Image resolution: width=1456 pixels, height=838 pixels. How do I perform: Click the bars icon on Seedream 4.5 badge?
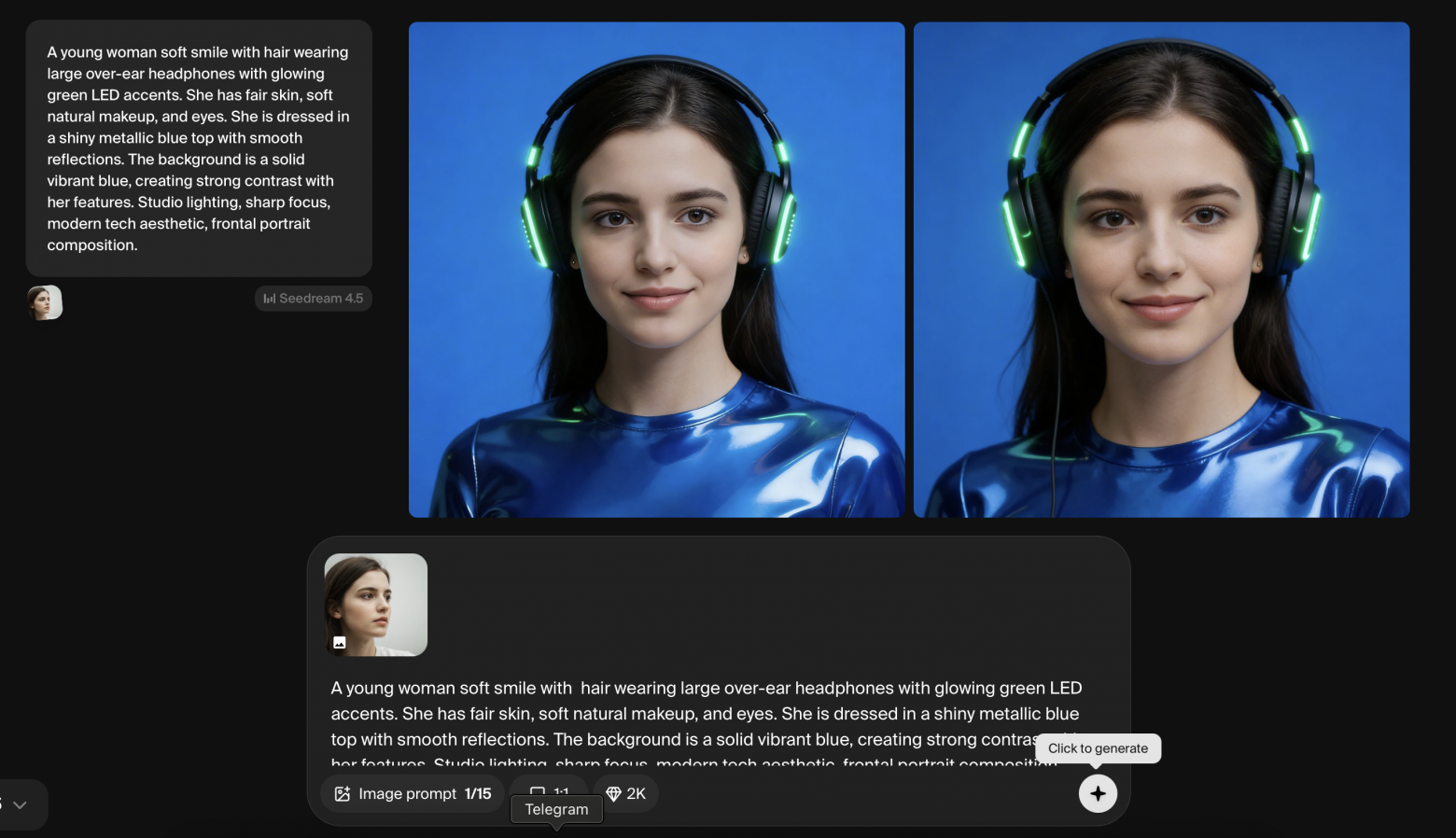[x=269, y=299]
